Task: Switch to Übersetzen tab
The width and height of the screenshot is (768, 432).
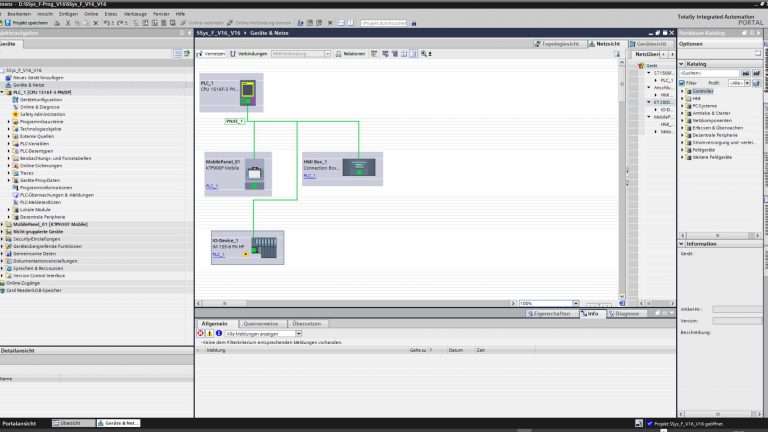Action: pyautogui.click(x=307, y=324)
